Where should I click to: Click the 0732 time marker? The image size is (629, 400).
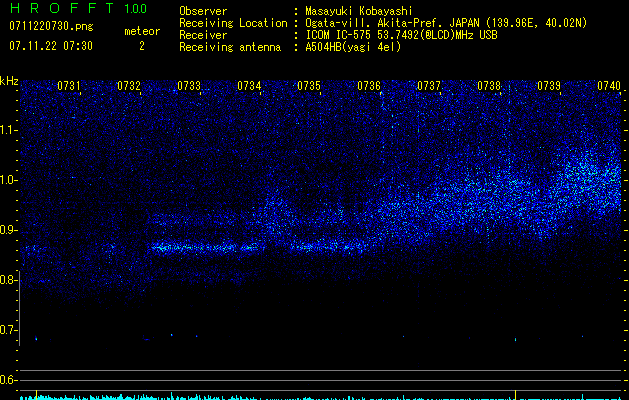(129, 85)
